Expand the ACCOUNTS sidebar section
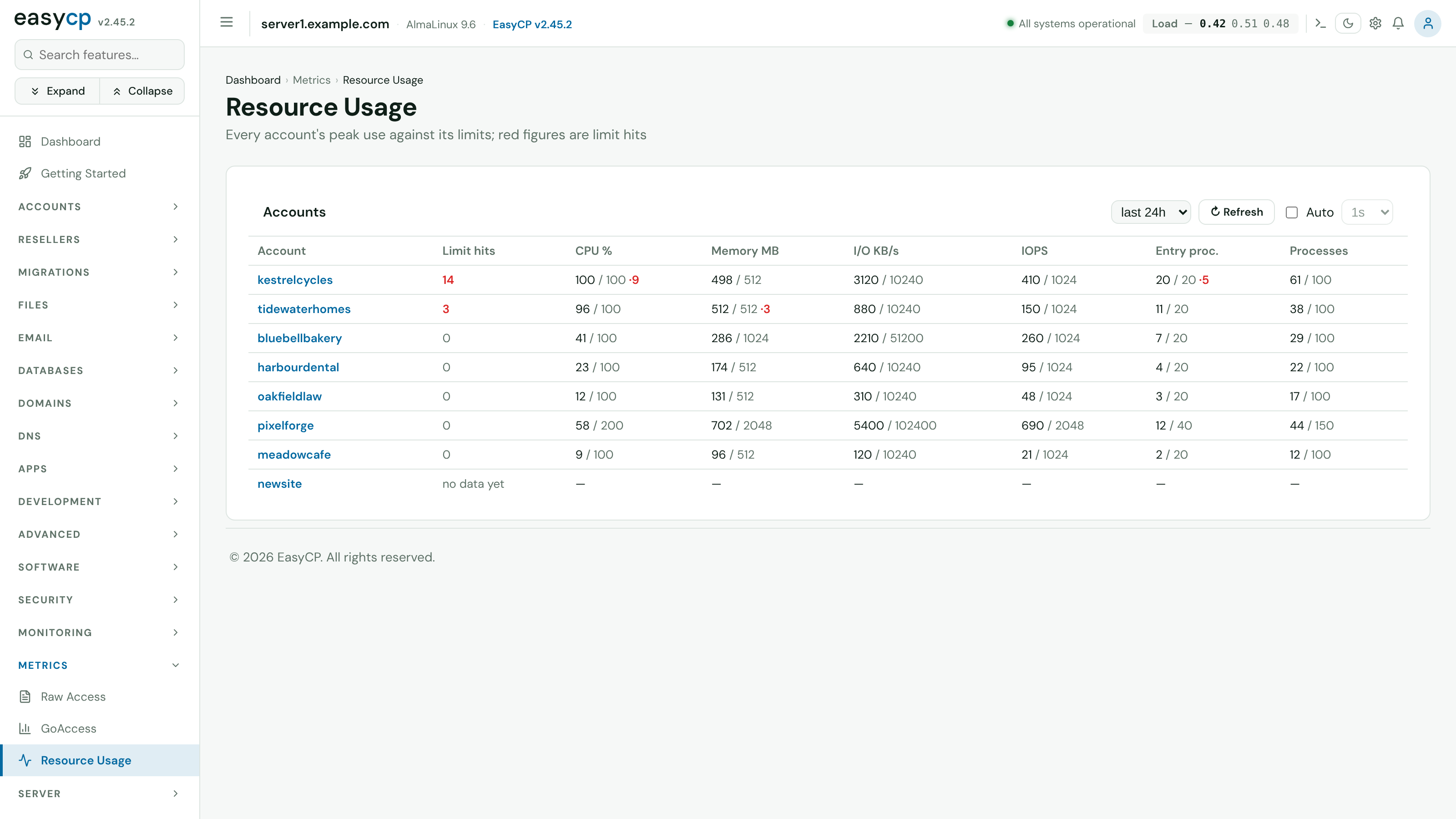This screenshot has height=819, width=1456. pyautogui.click(x=100, y=207)
